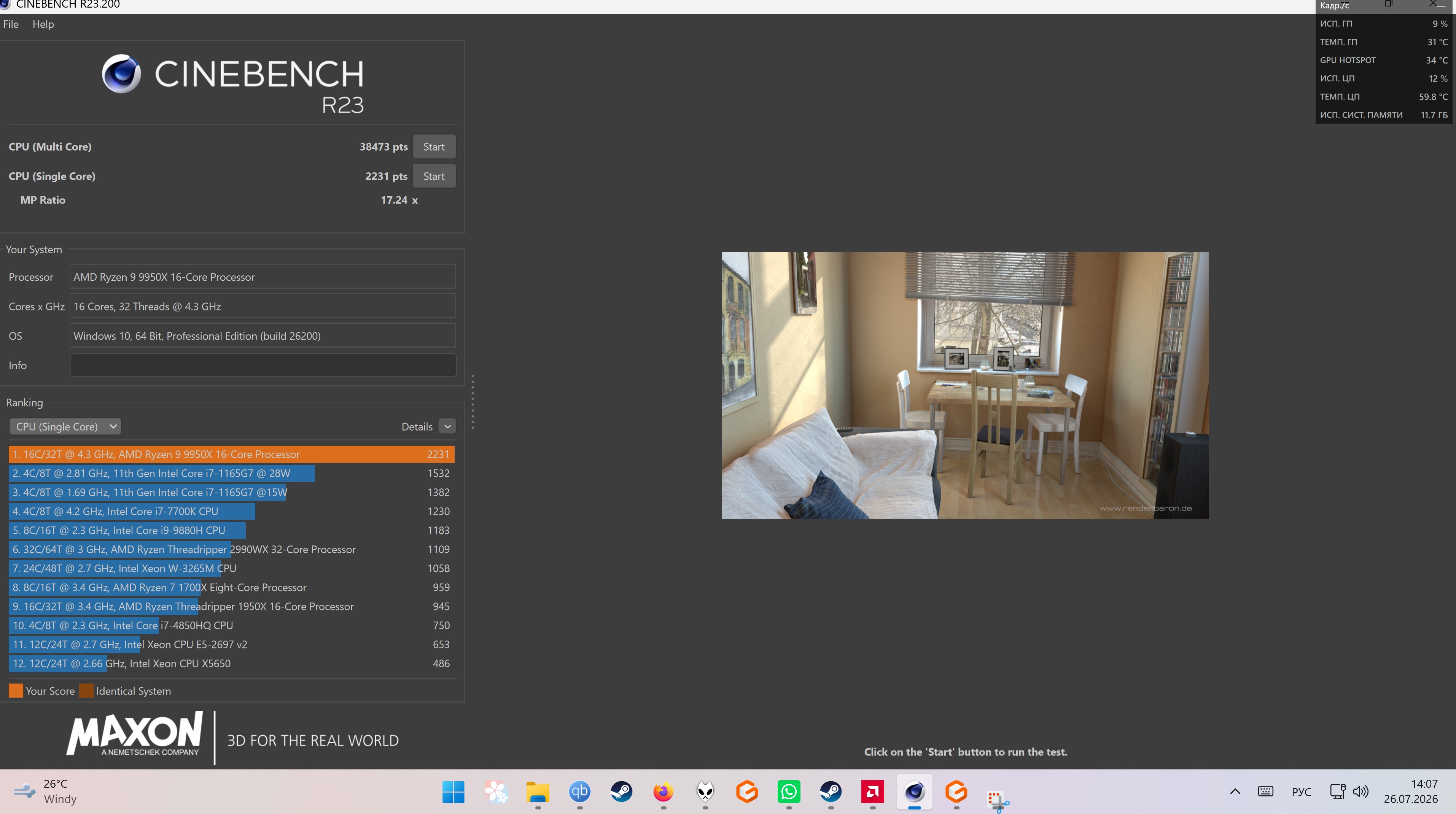1456x814 pixels.
Task: Click the Info input field
Action: coord(263,365)
